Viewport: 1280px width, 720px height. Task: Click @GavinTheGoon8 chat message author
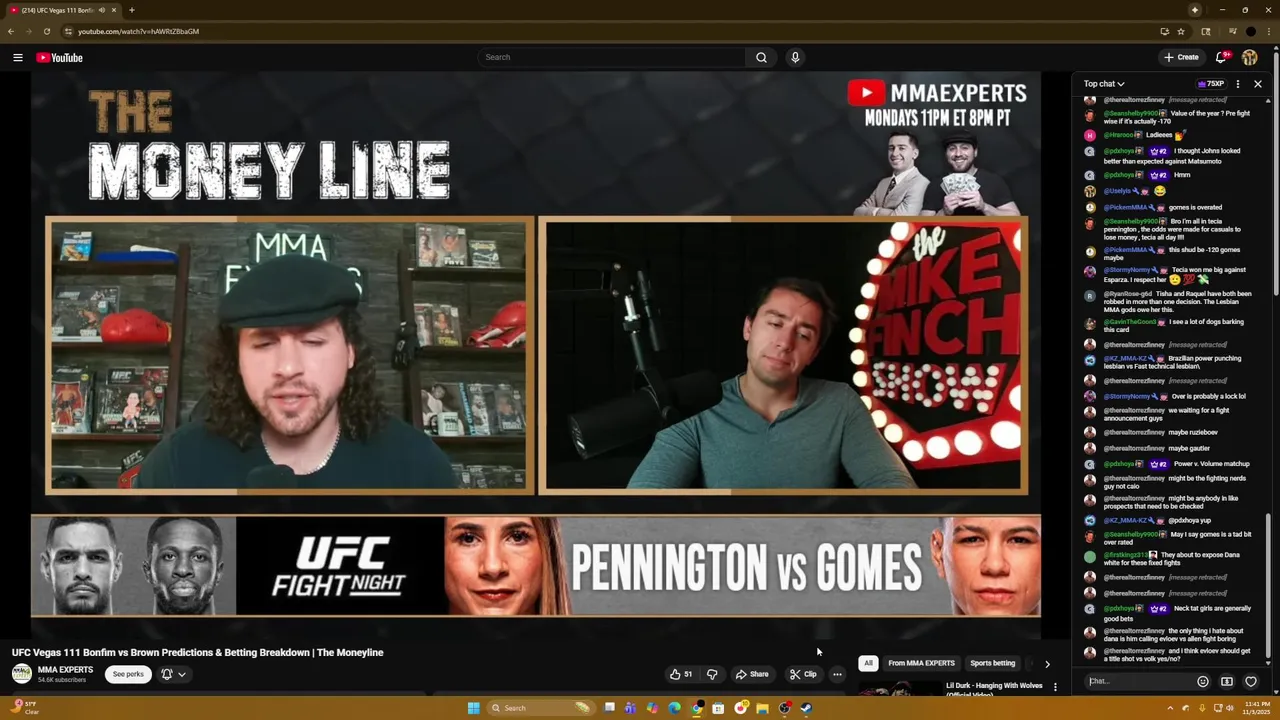pos(1129,322)
